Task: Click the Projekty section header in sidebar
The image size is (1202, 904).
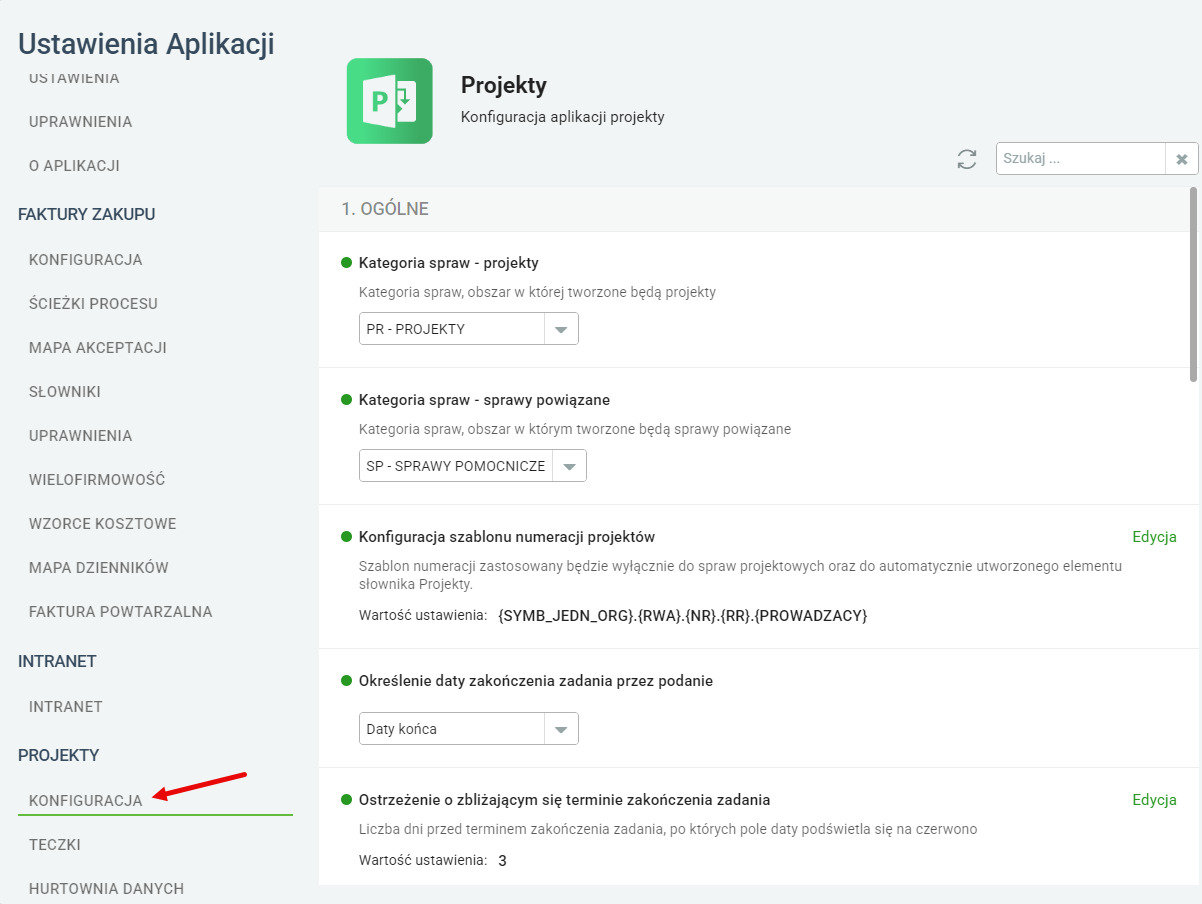Action: point(59,755)
